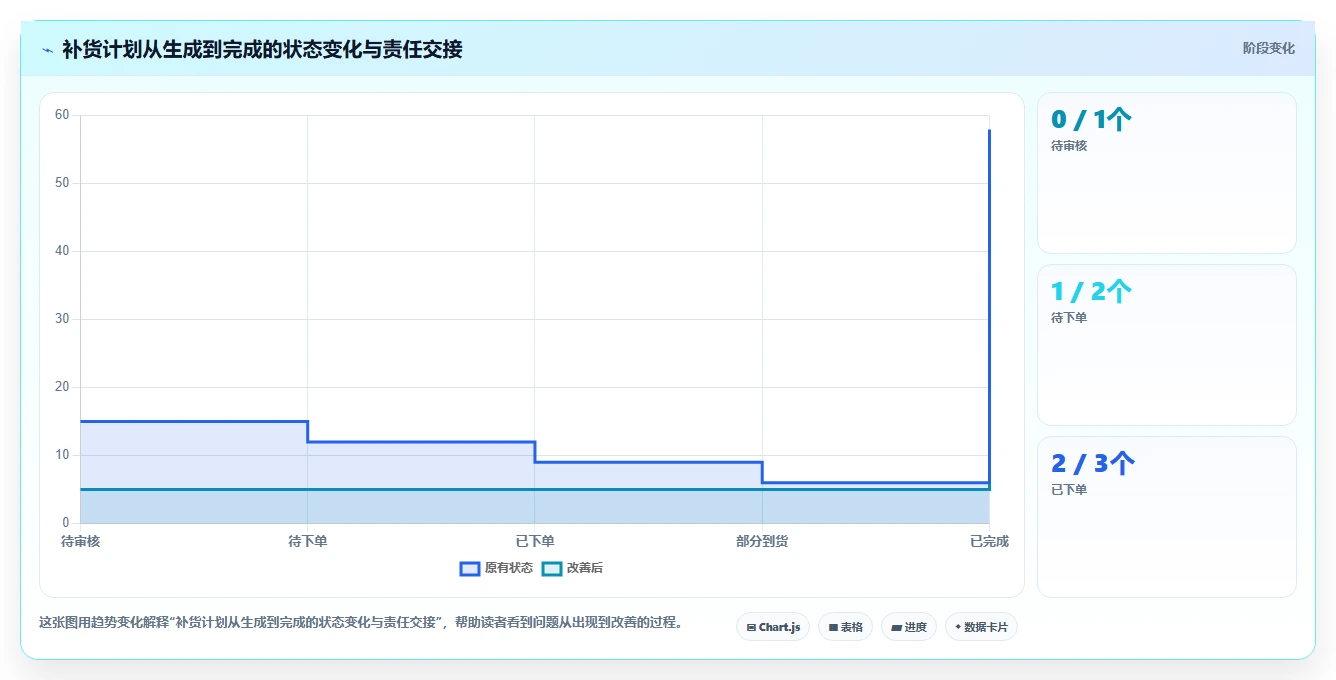This screenshot has width=1336, height=680.
Task: Click the 已下单 caption in third card
Action: coord(1069,490)
